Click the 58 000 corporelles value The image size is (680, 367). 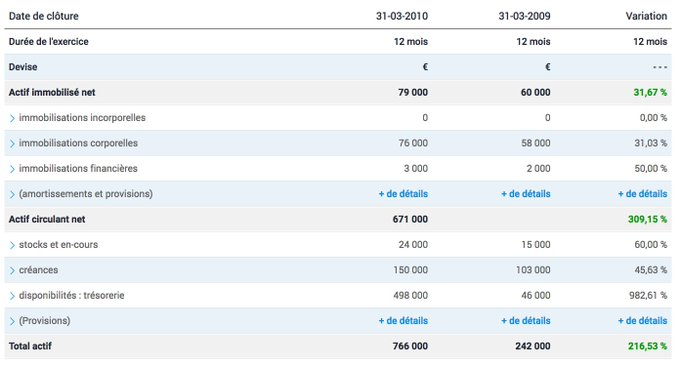pos(536,143)
